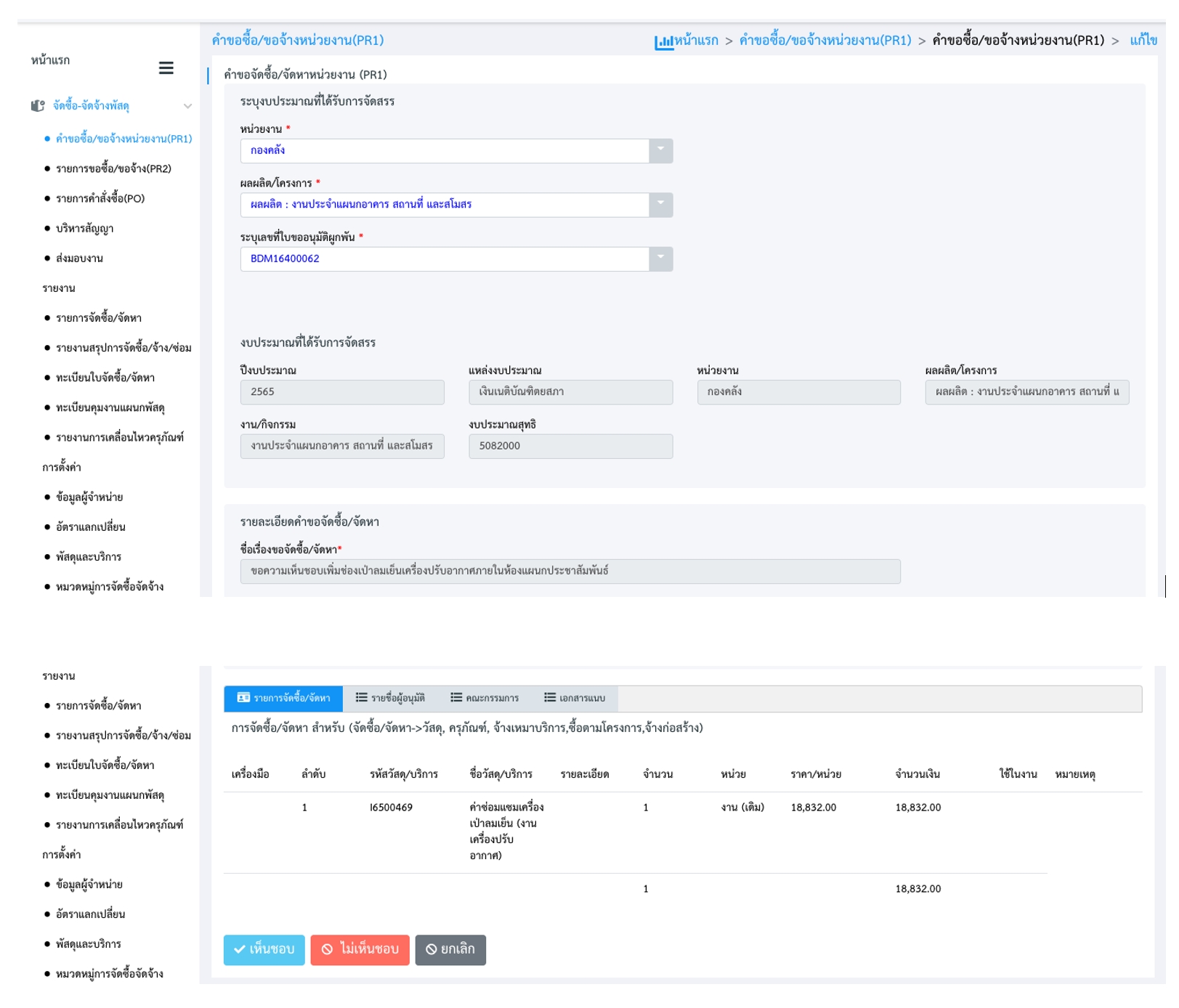Click the ปีงบประมาณ field showing 2565
1179x1008 pixels.
(x=342, y=392)
